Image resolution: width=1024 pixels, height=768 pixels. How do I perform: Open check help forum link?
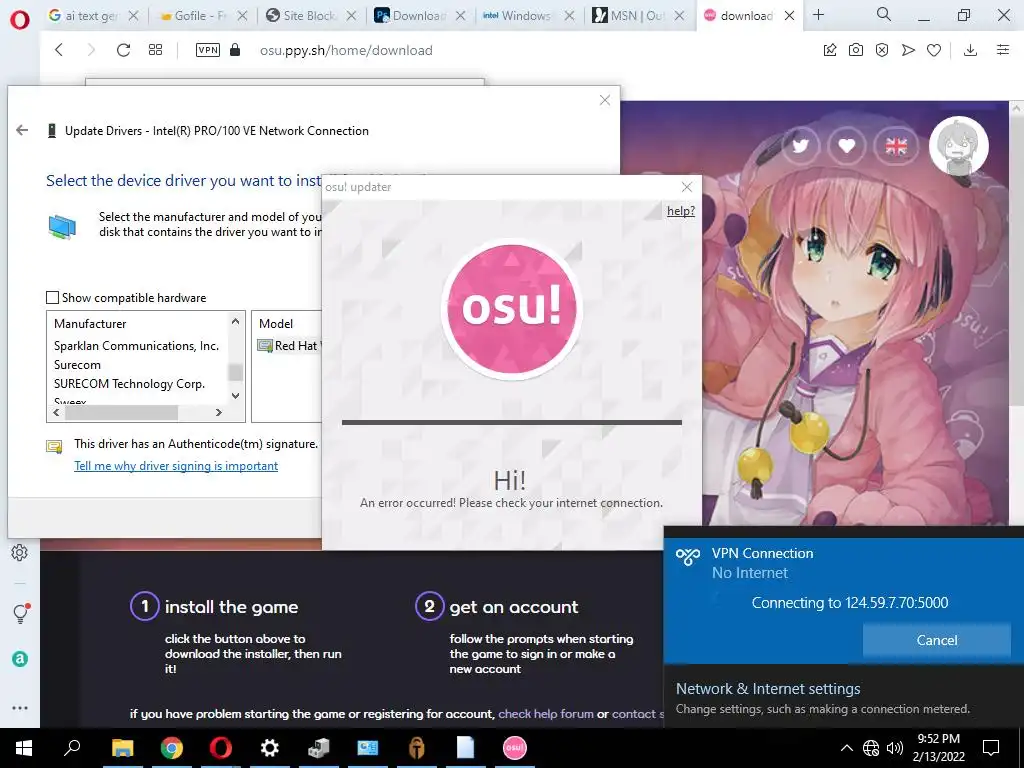(546, 714)
